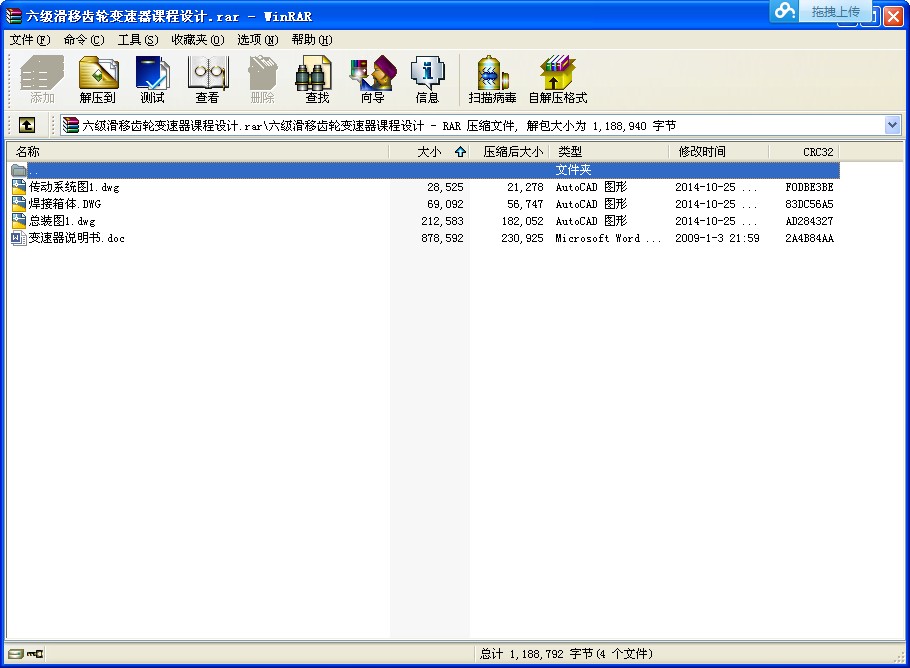Open the 文件(F) menu
Image resolution: width=910 pixels, height=668 pixels.
(30, 39)
